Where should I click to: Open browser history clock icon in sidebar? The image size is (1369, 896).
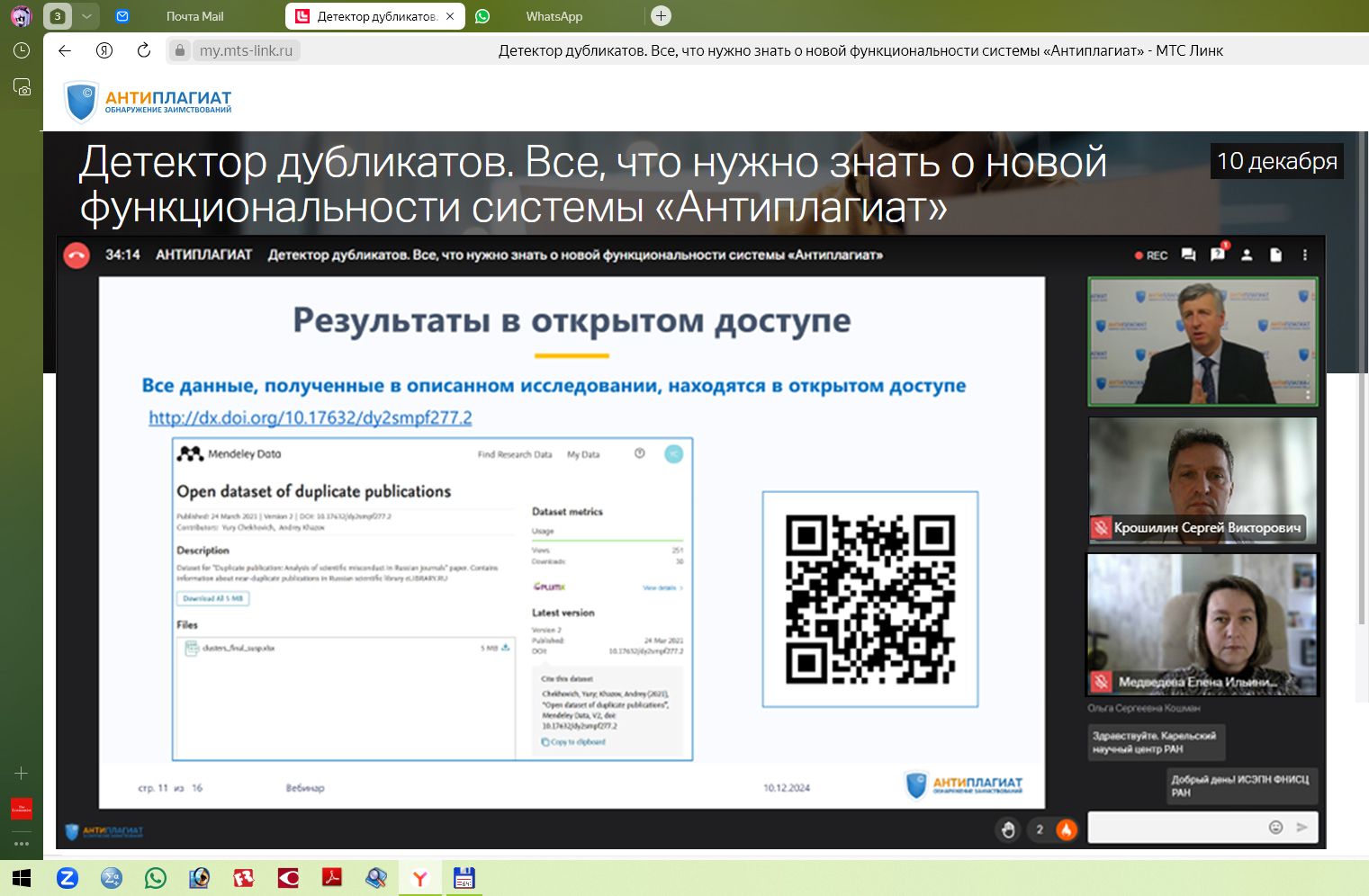click(22, 50)
